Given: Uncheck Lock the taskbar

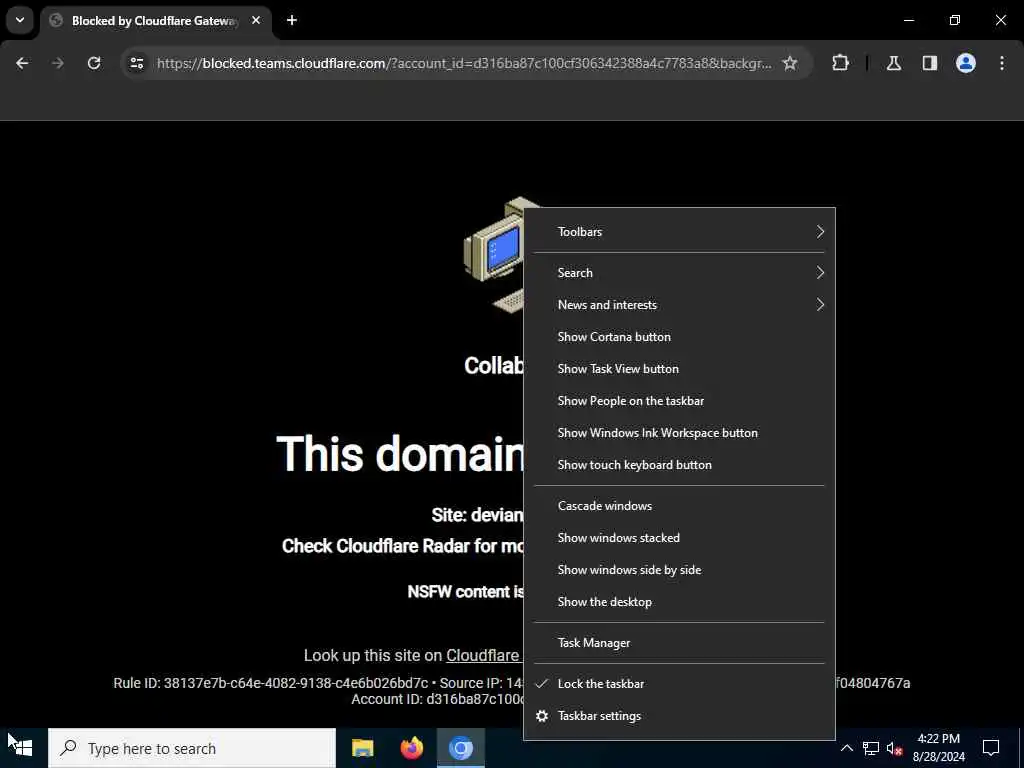Looking at the screenshot, I should point(679,684).
